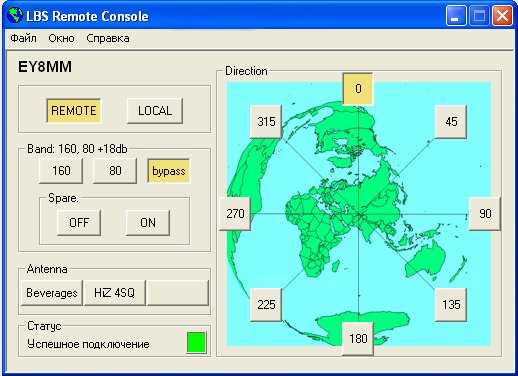Turn the Spare output ON
This screenshot has width=518, height=376.
148,223
